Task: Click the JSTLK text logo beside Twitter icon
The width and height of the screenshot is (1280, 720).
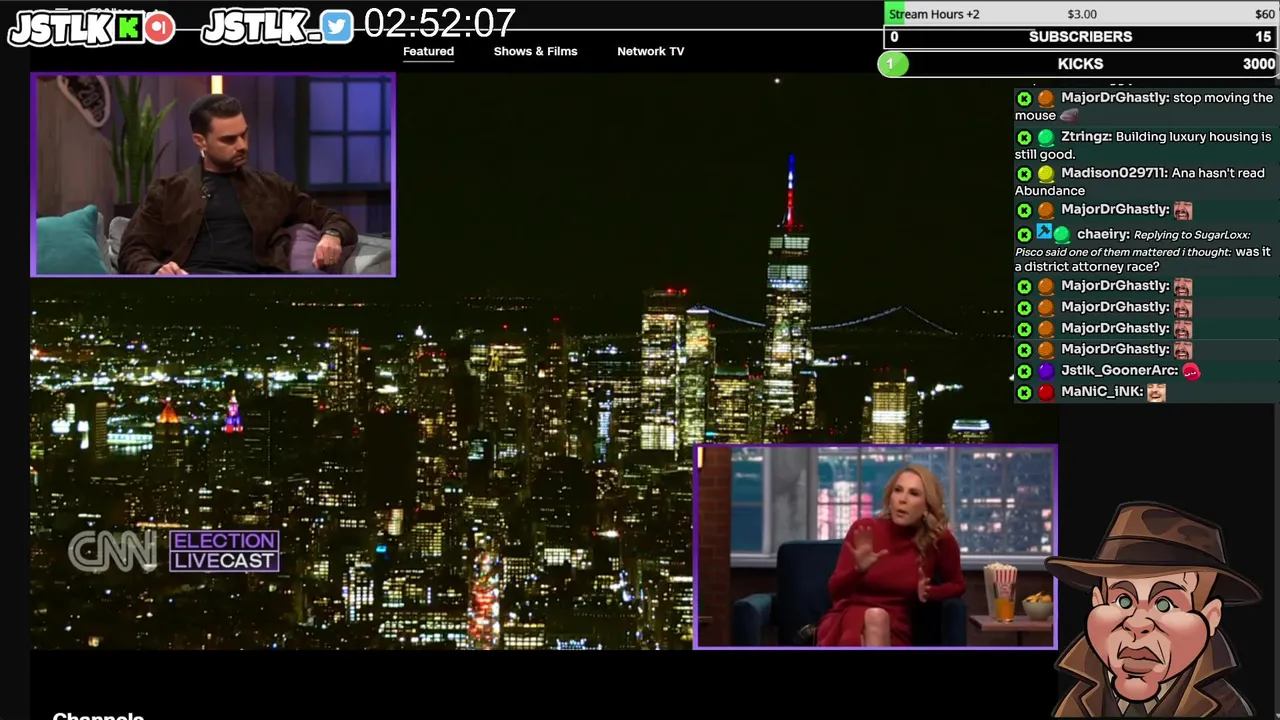Action: (261, 28)
